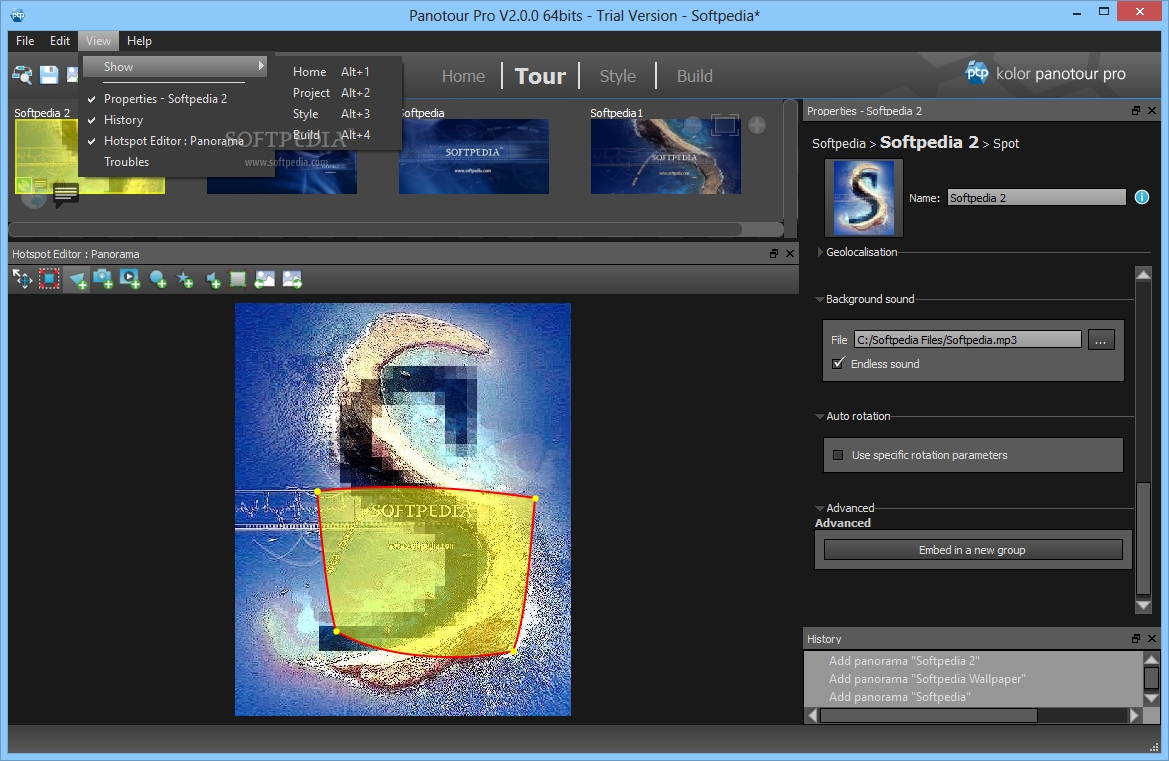Collapse the Auto rotation section
The image size is (1169, 761).
pos(820,417)
